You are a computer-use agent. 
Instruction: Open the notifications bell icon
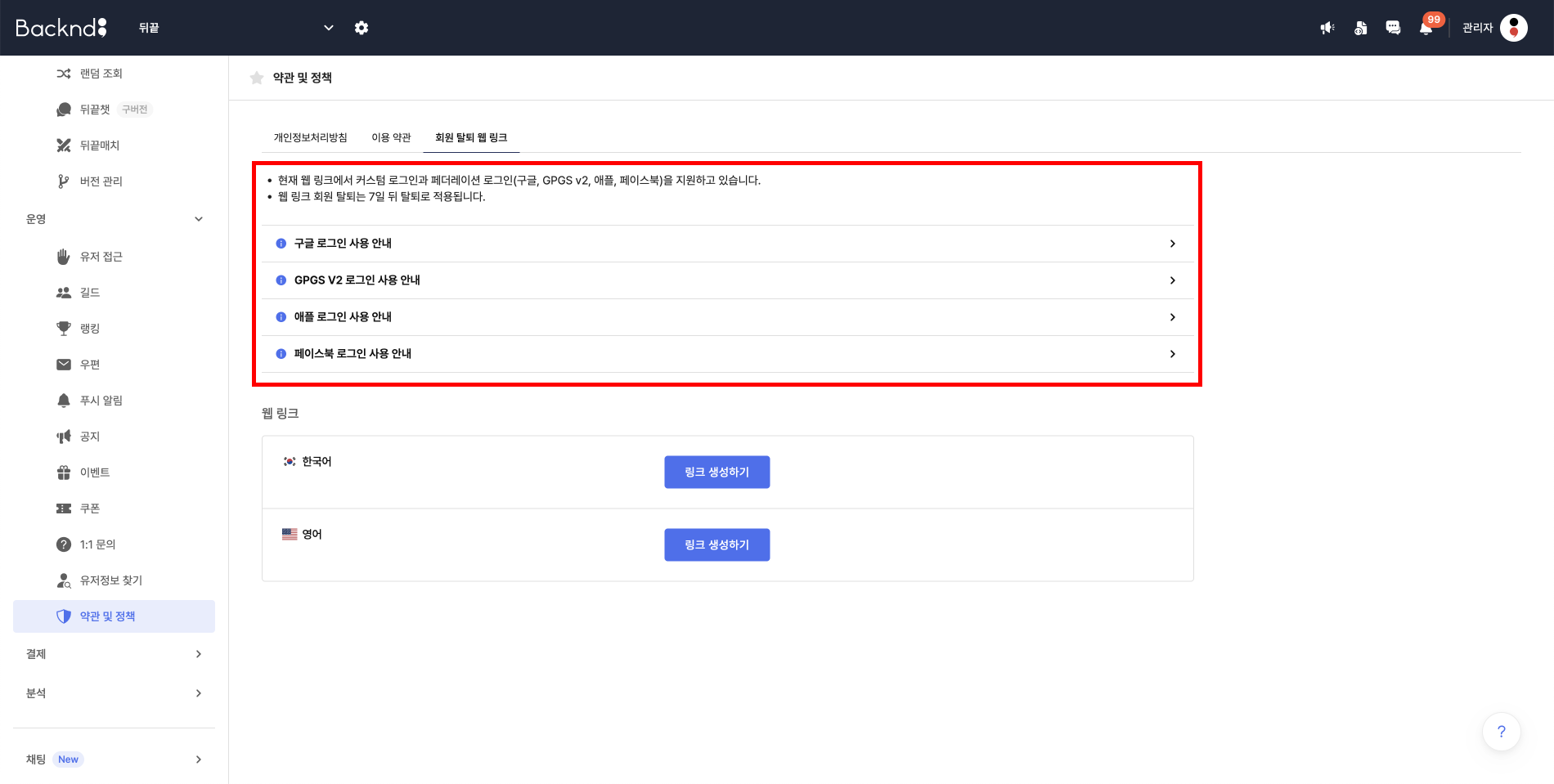[x=1426, y=28]
